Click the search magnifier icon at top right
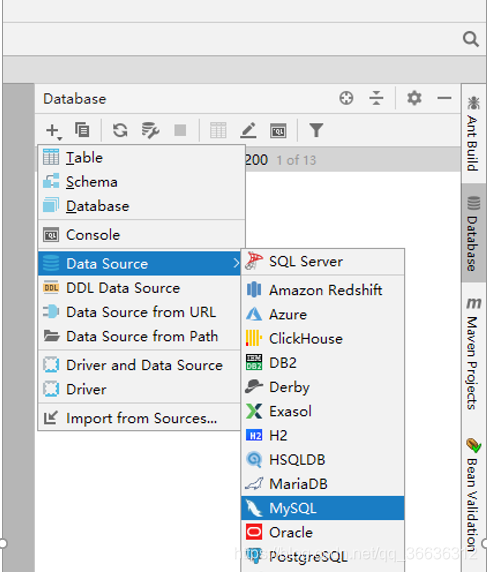The image size is (487, 572). coord(471,38)
